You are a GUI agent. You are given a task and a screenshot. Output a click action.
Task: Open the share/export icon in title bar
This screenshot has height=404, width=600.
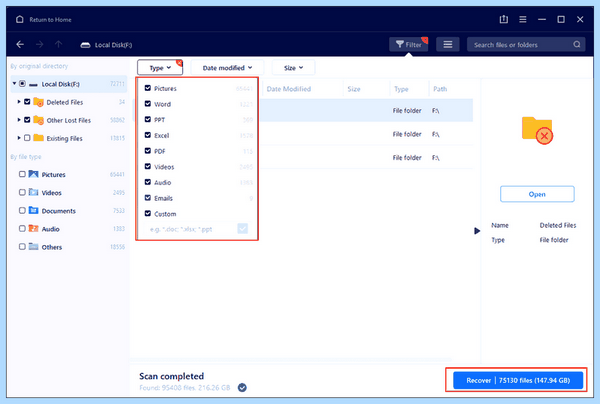tap(504, 19)
